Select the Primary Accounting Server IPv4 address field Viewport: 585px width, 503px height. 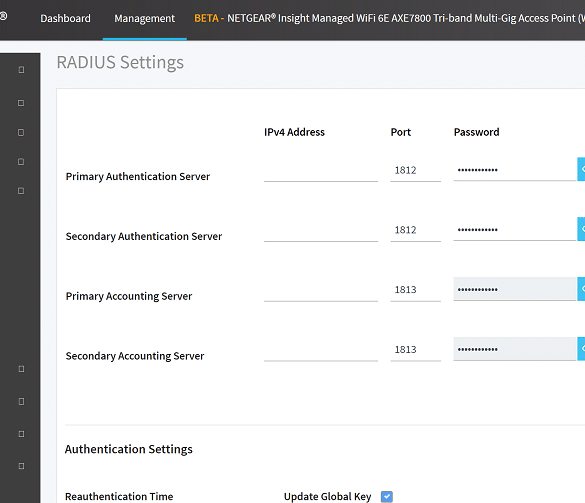tap(321, 290)
